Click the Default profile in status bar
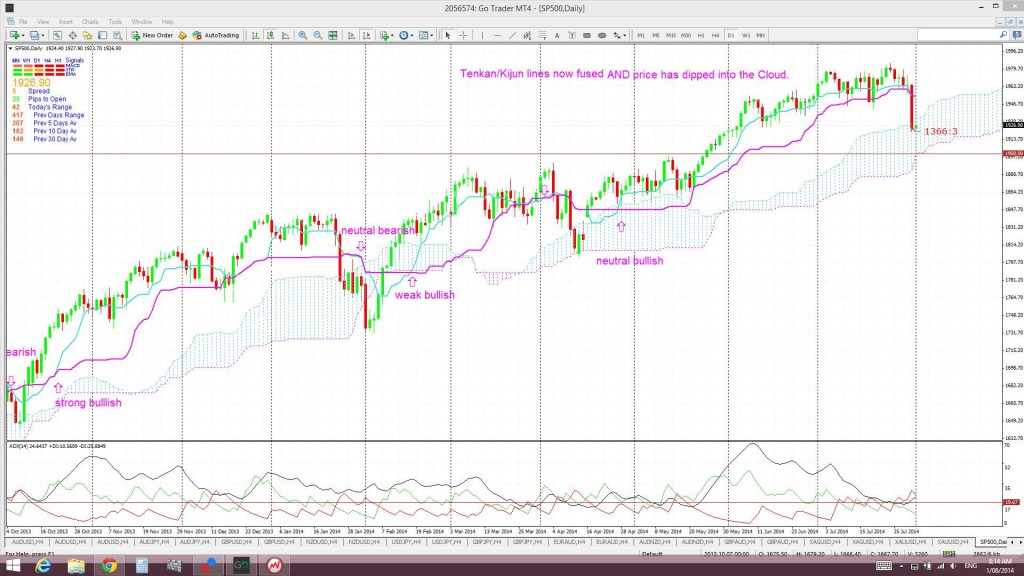 652,554
